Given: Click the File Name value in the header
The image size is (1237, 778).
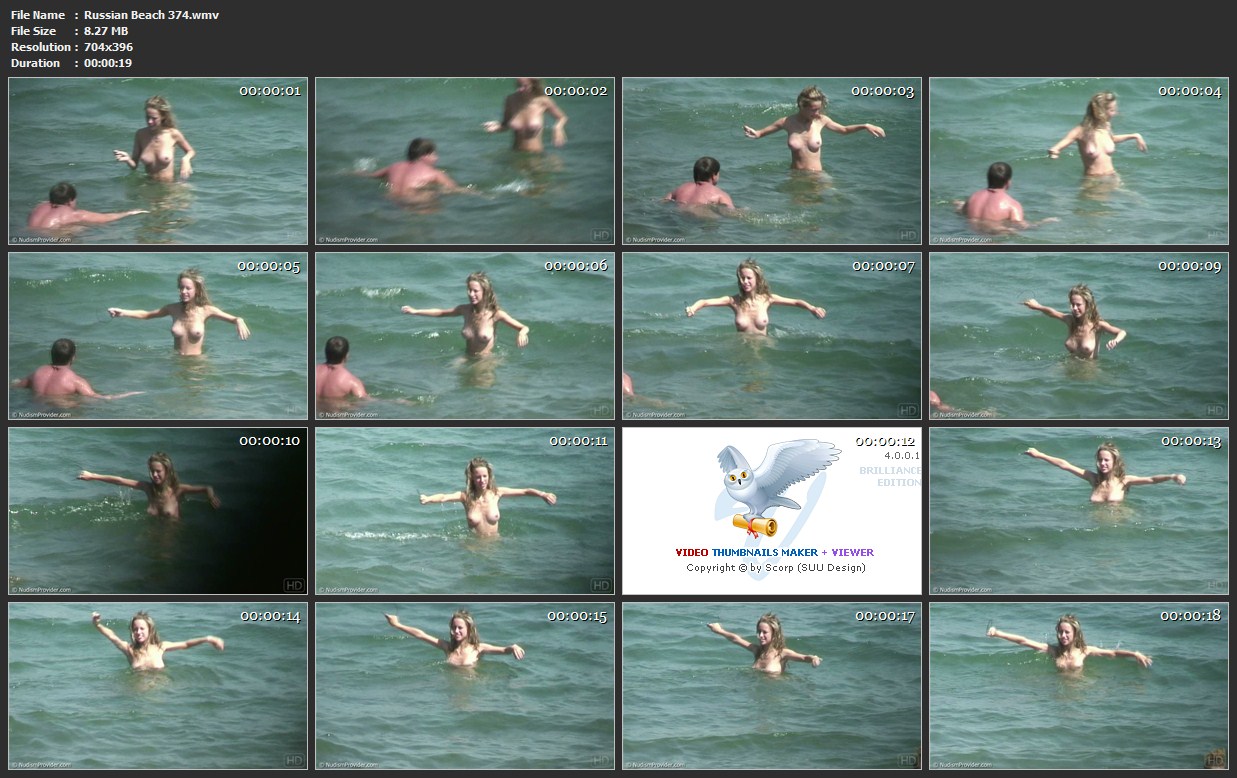Looking at the screenshot, I should click(x=151, y=15).
